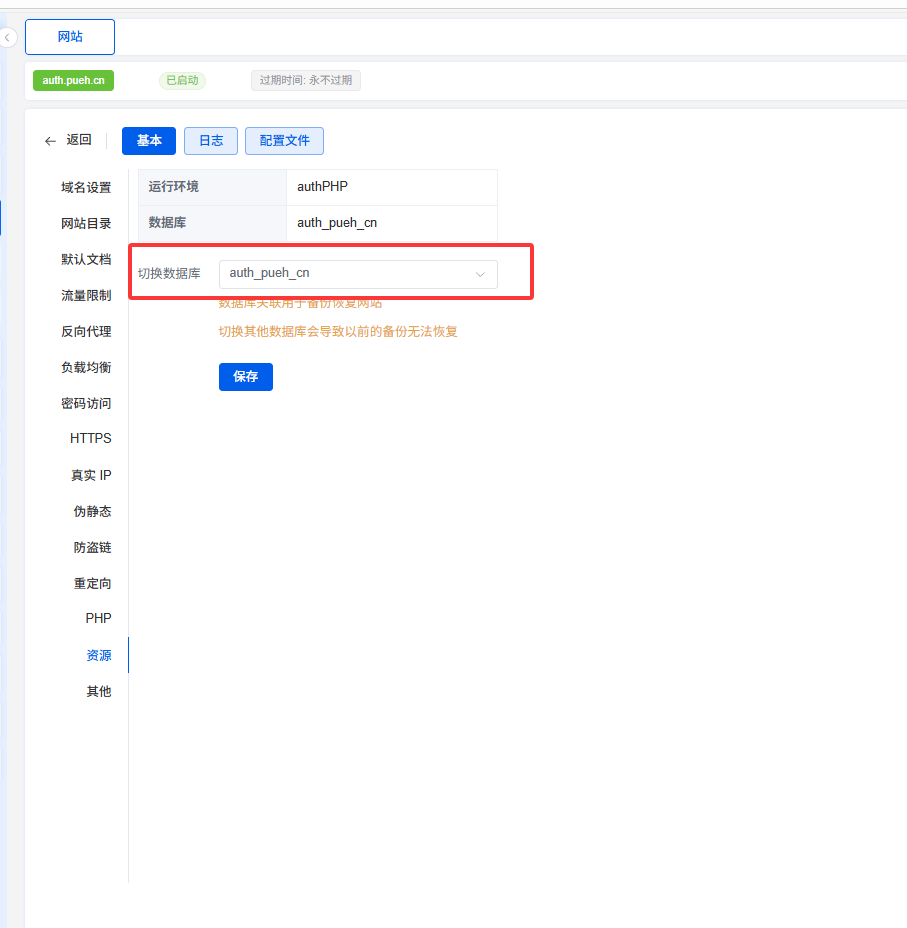
Task: Click the 保存 button
Action: click(x=245, y=377)
